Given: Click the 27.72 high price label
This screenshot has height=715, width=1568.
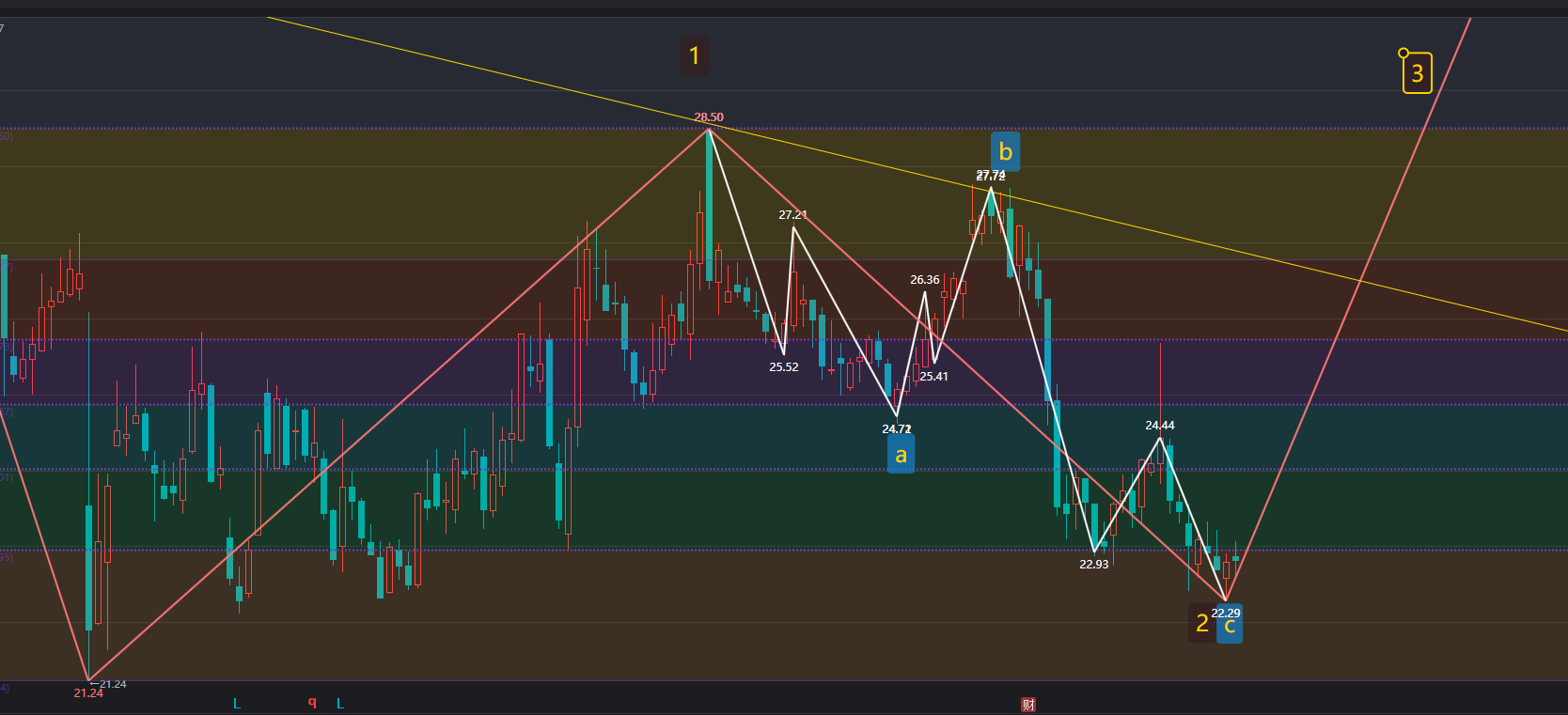Looking at the screenshot, I should pyautogui.click(x=991, y=176).
